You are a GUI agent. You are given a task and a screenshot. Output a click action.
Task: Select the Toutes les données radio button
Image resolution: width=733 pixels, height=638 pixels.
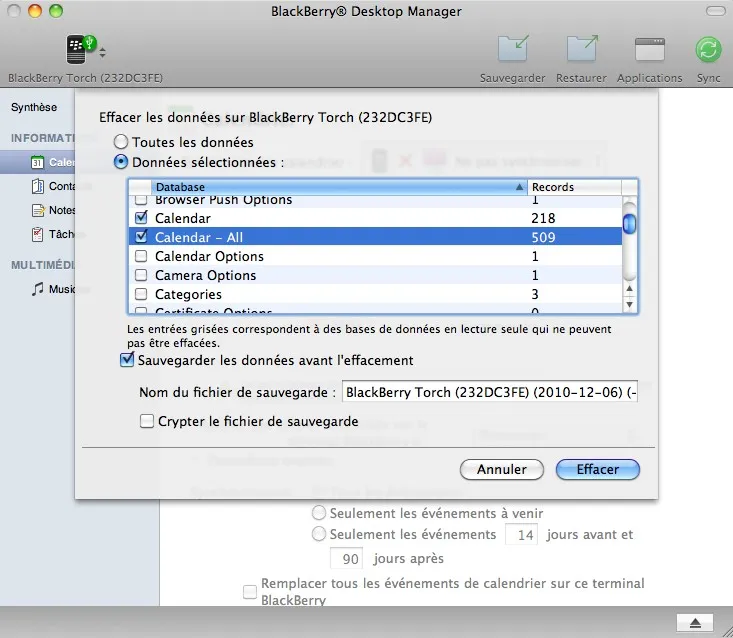pyautogui.click(x=121, y=142)
